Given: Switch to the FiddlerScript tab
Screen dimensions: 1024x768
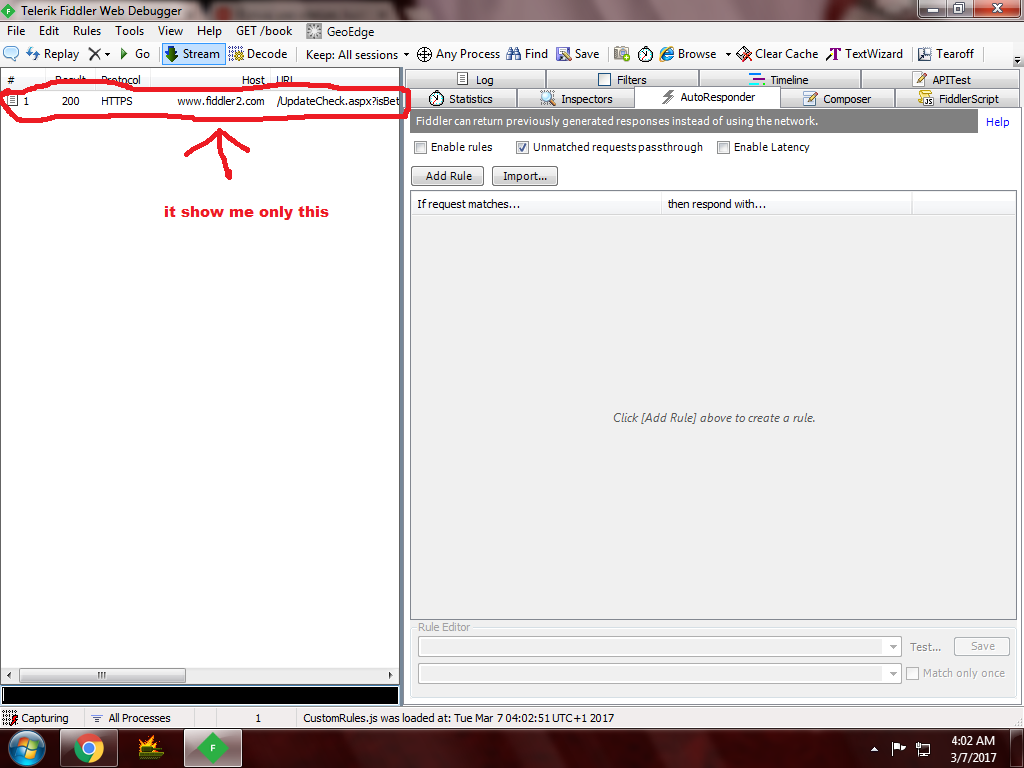Looking at the screenshot, I should [x=958, y=99].
